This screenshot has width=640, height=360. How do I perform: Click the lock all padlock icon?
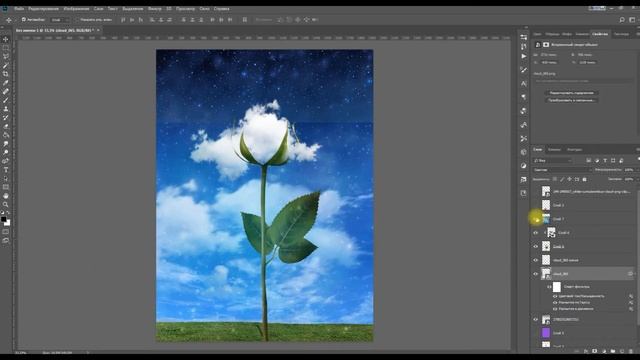[584, 179]
